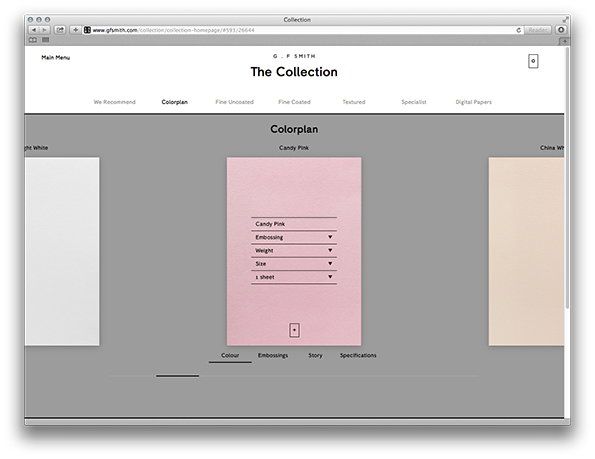Open the Main Menu link
Viewport: 595px width, 459px height.
55,58
